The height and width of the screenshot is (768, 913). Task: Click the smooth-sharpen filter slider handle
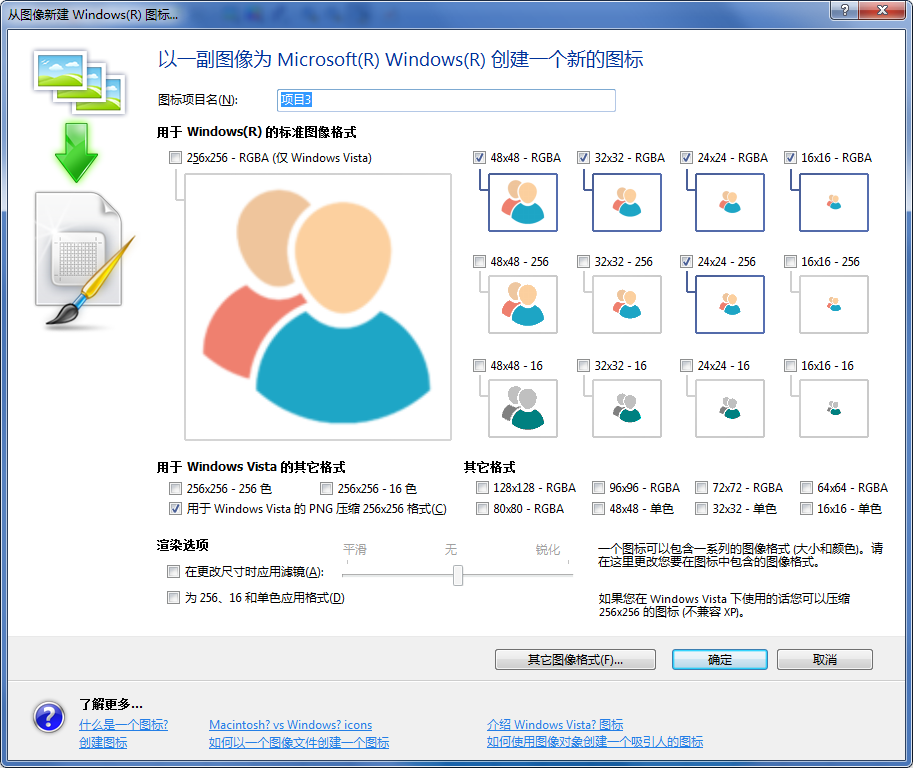pyautogui.click(x=458, y=575)
